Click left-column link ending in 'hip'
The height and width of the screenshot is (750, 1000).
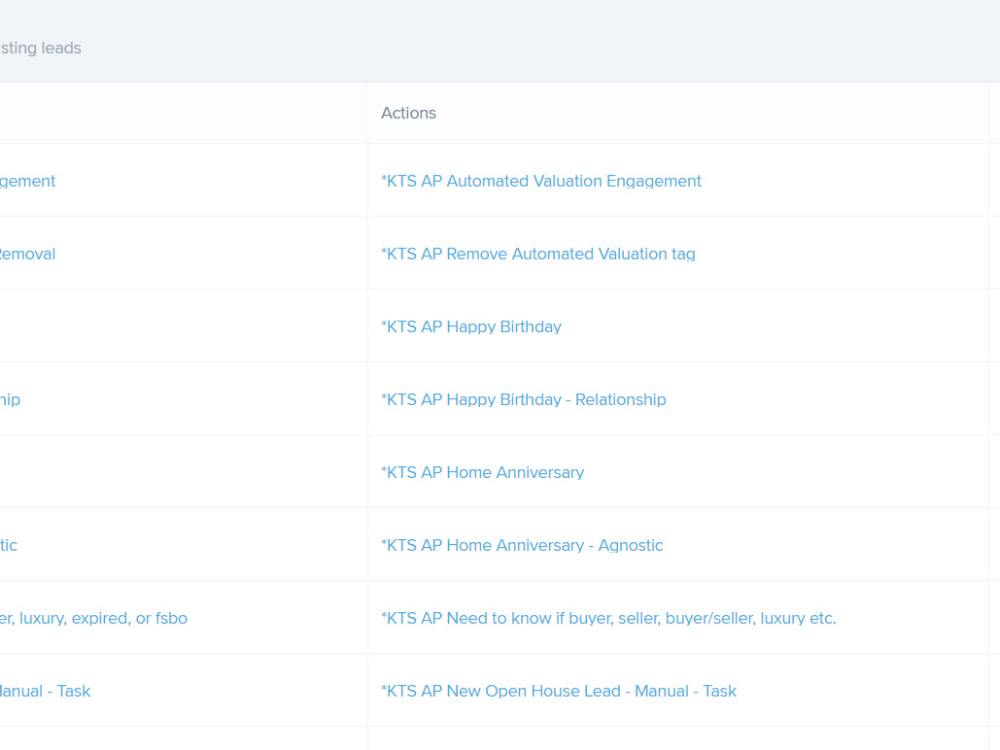tap(10, 399)
